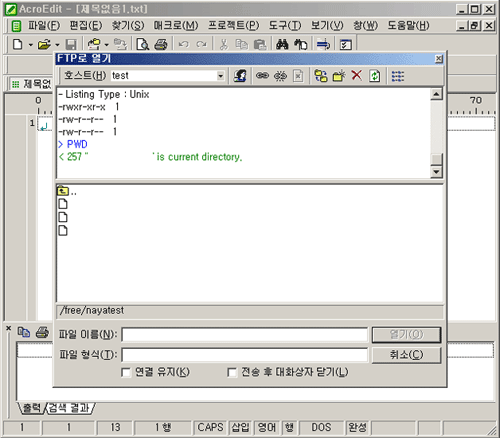This screenshot has height=438, width=500.
Task: Click the Open folder toolbar icon
Action: tap(44, 44)
